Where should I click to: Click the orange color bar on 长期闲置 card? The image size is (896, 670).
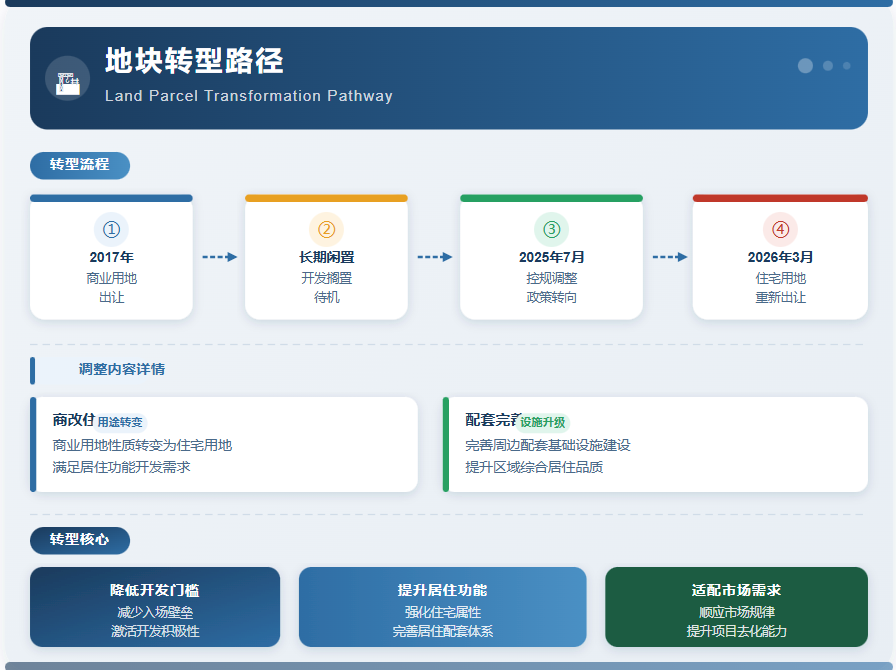point(327,197)
